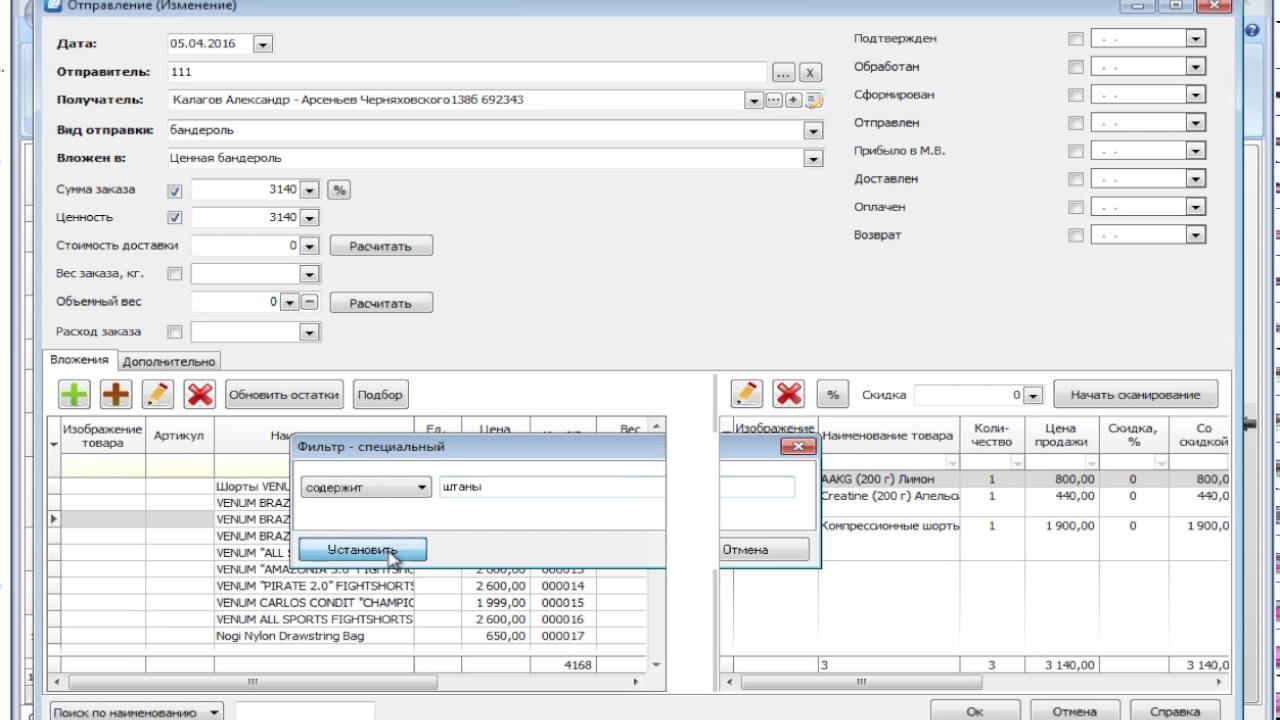This screenshot has height=720, width=1280.
Task: Click the edit recipient card icon after Получатель
Action: tap(814, 101)
